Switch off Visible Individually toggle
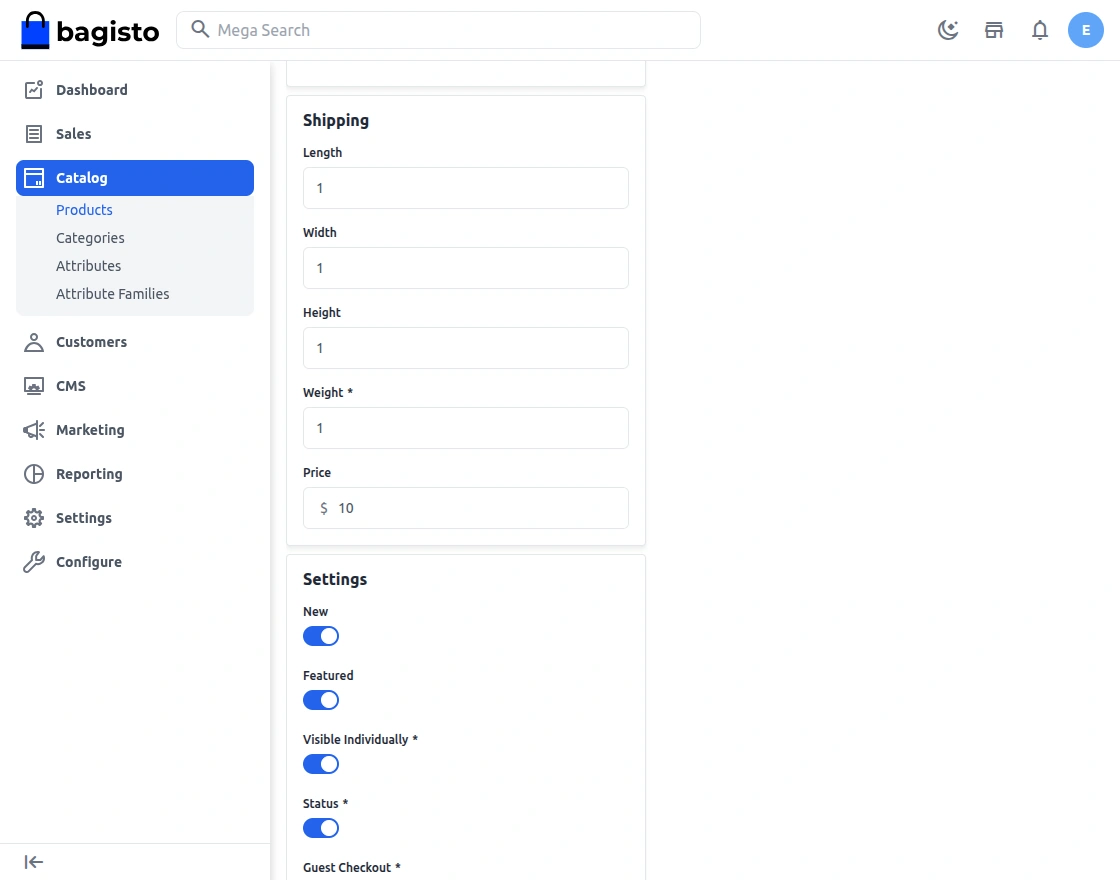The width and height of the screenshot is (1120, 880). [321, 764]
